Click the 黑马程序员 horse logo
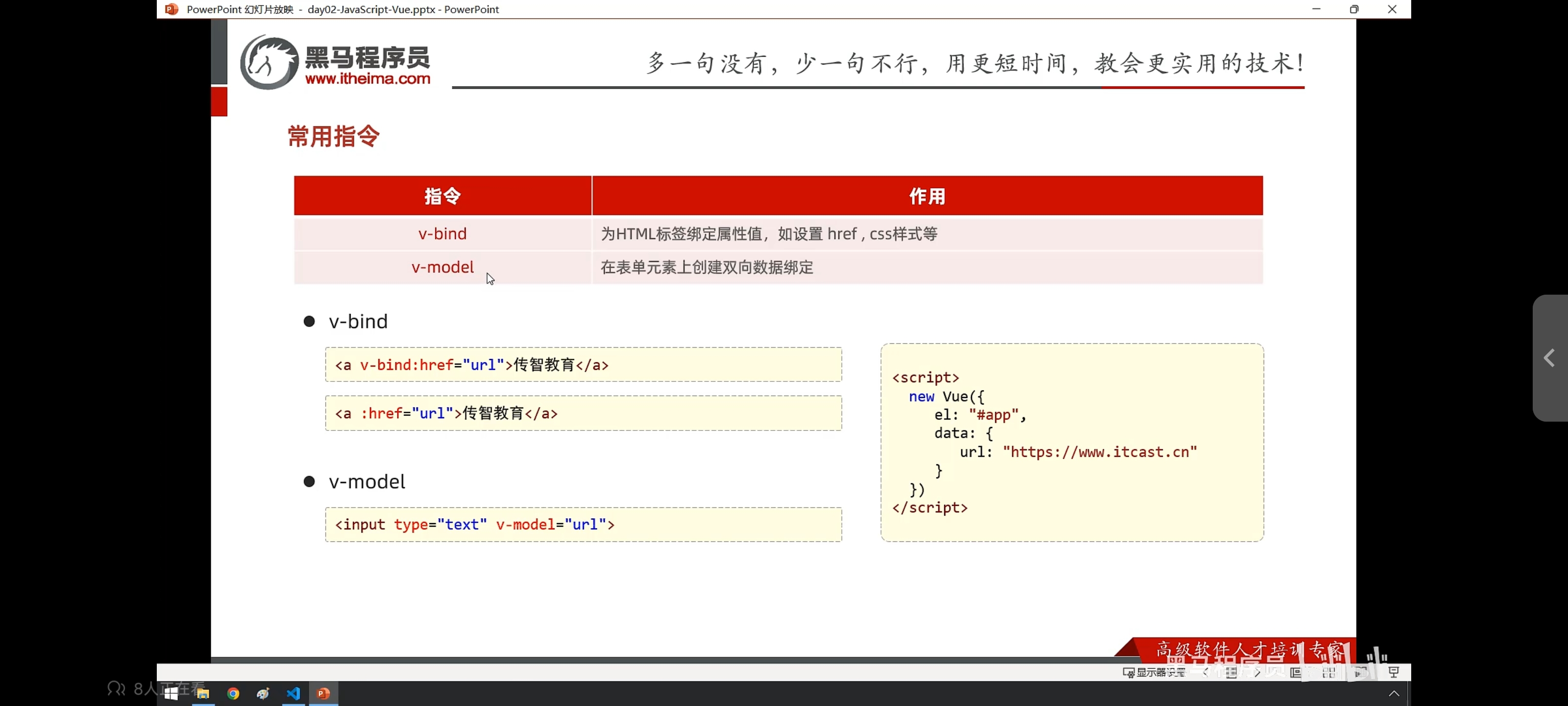 click(269, 61)
